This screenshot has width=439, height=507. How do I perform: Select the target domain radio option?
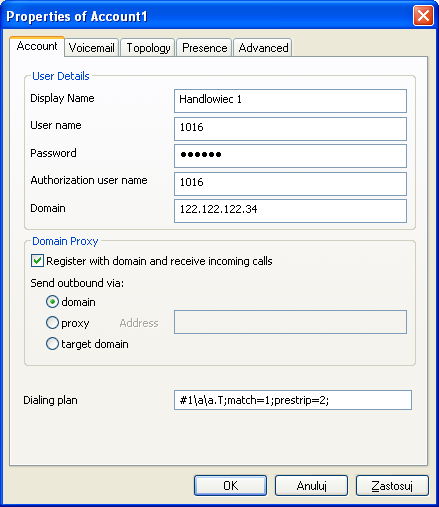(x=52, y=344)
